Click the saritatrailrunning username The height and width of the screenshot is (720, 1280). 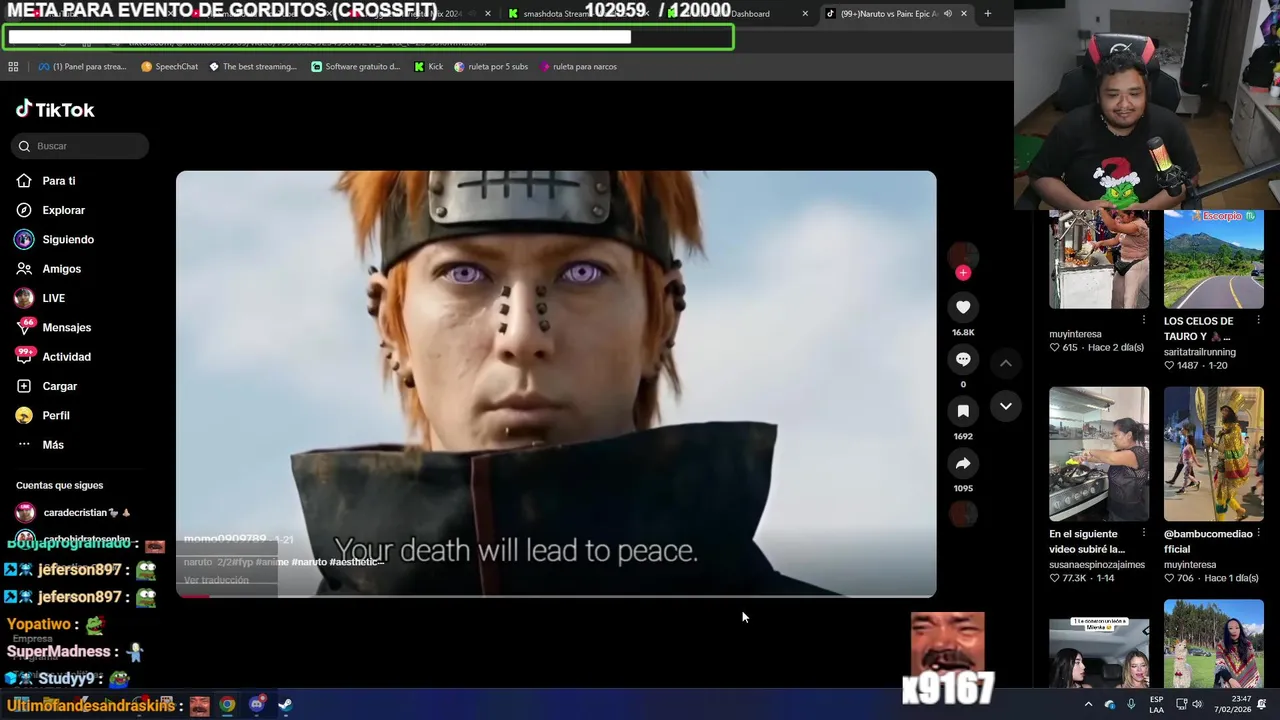[1200, 352]
